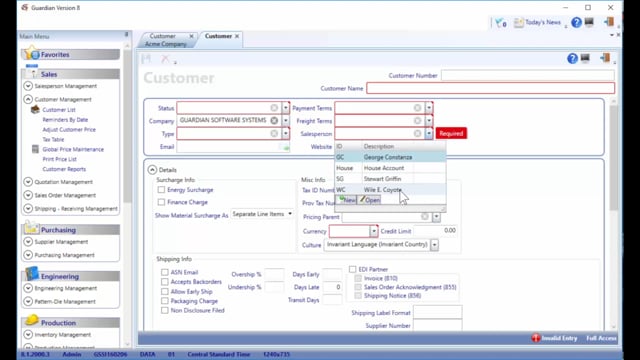Screen dimensions: 640x360
Task: Toggle Packaging Charge checkbox
Action: [164, 301]
